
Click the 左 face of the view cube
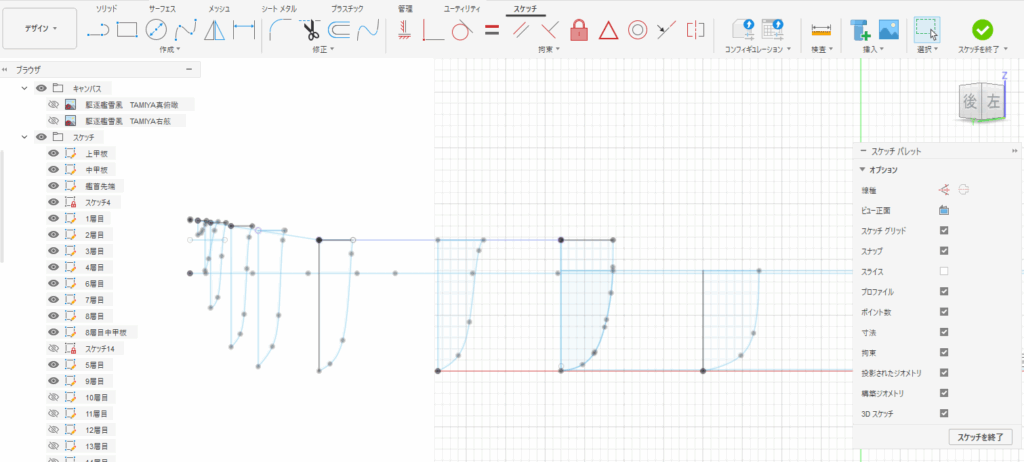click(x=992, y=101)
